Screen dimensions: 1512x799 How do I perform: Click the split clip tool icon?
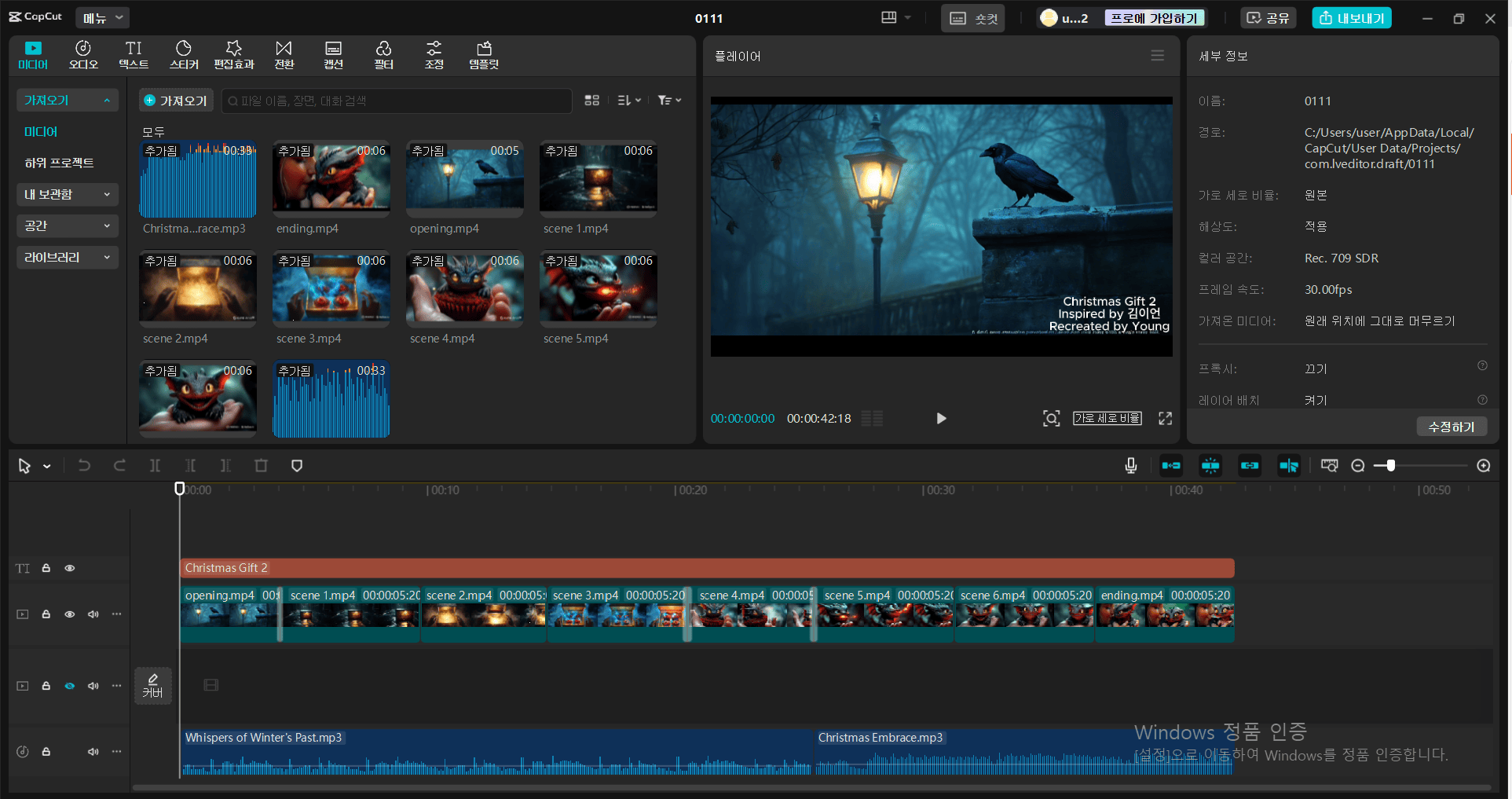coord(155,466)
